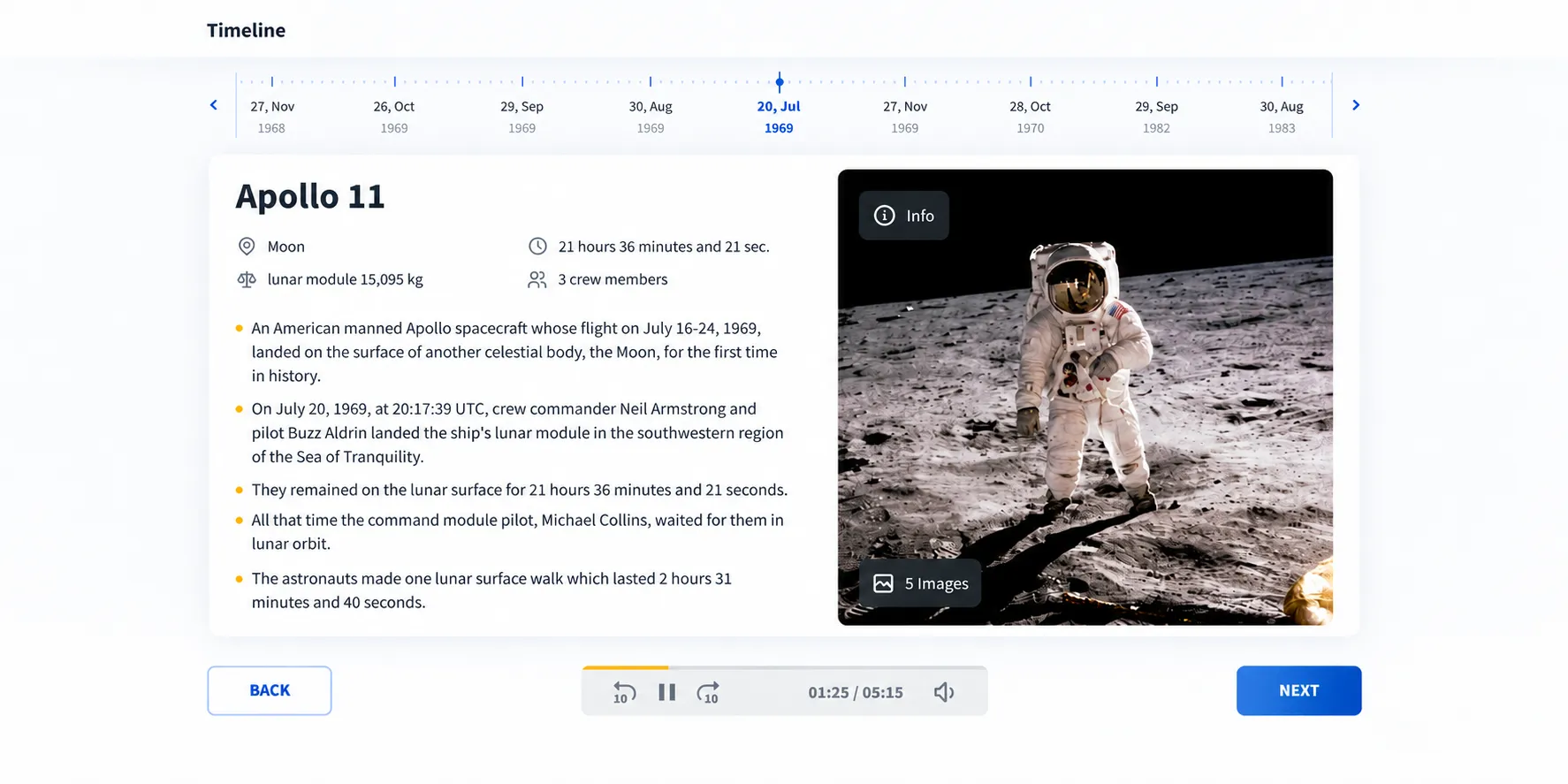Select 27, Nov 1969 on the timeline

[x=905, y=117]
